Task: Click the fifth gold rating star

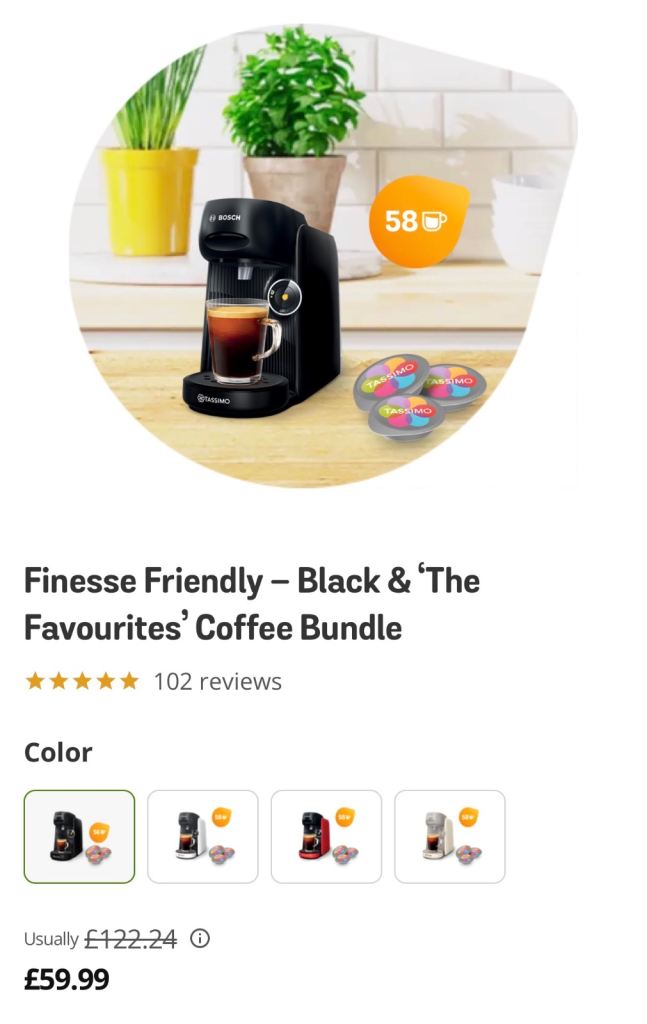Action: coord(129,682)
